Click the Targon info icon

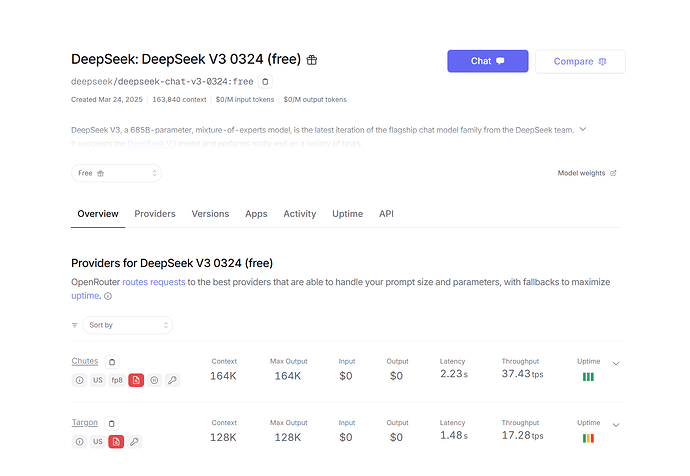pos(79,441)
